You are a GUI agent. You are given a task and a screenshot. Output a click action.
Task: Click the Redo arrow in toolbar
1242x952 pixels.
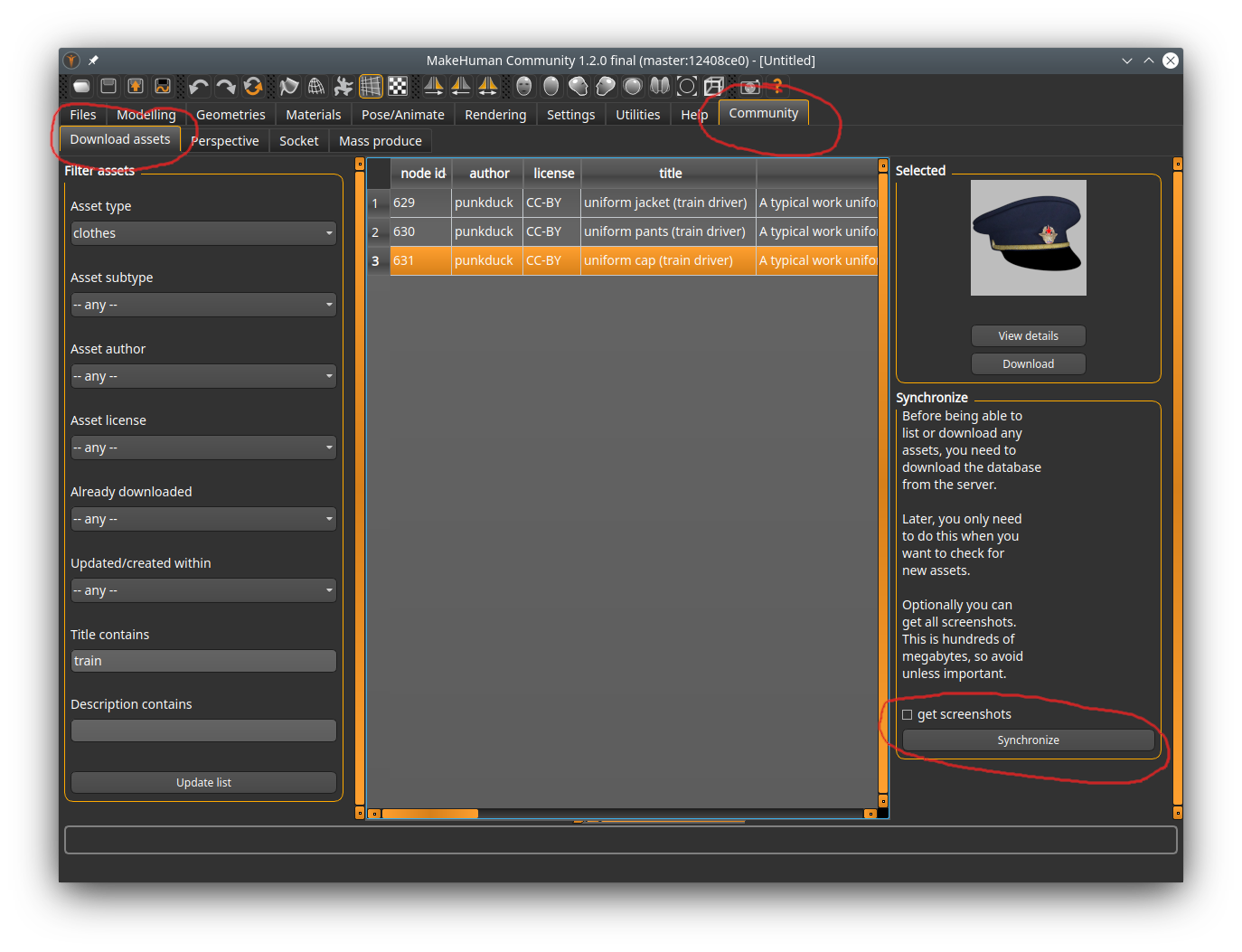tap(226, 87)
